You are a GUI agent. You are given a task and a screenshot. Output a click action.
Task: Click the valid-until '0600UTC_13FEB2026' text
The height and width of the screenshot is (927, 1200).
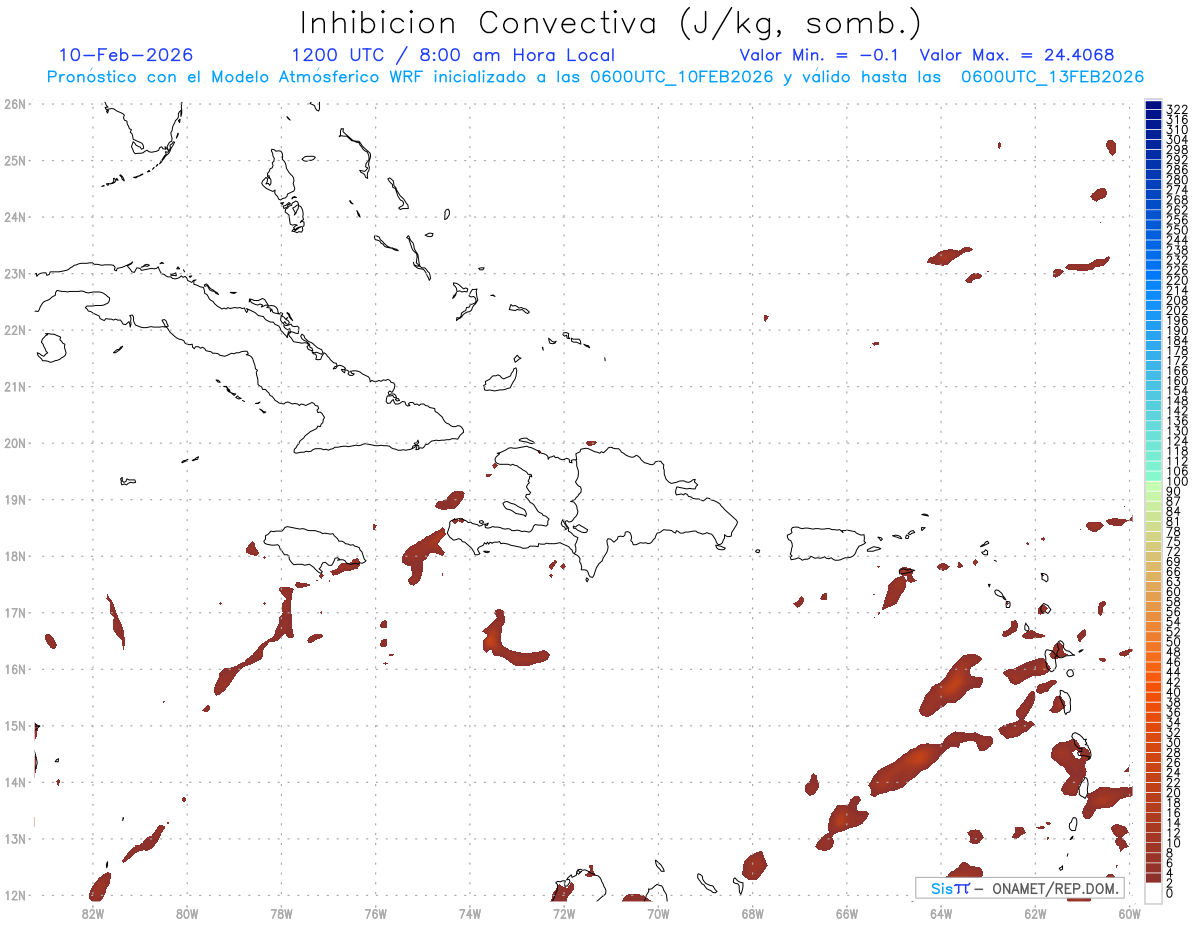1053,77
